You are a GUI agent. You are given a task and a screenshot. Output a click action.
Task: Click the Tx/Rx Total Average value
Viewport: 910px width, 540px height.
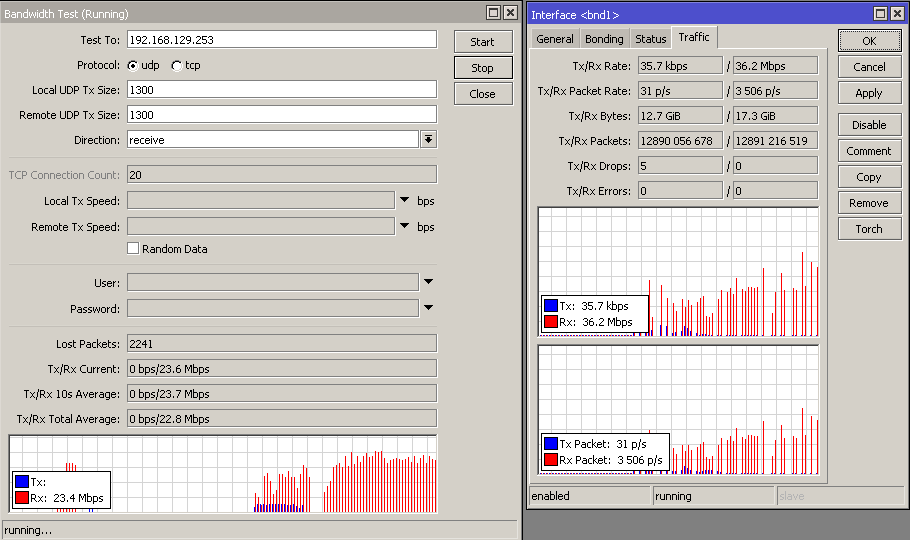(x=281, y=418)
